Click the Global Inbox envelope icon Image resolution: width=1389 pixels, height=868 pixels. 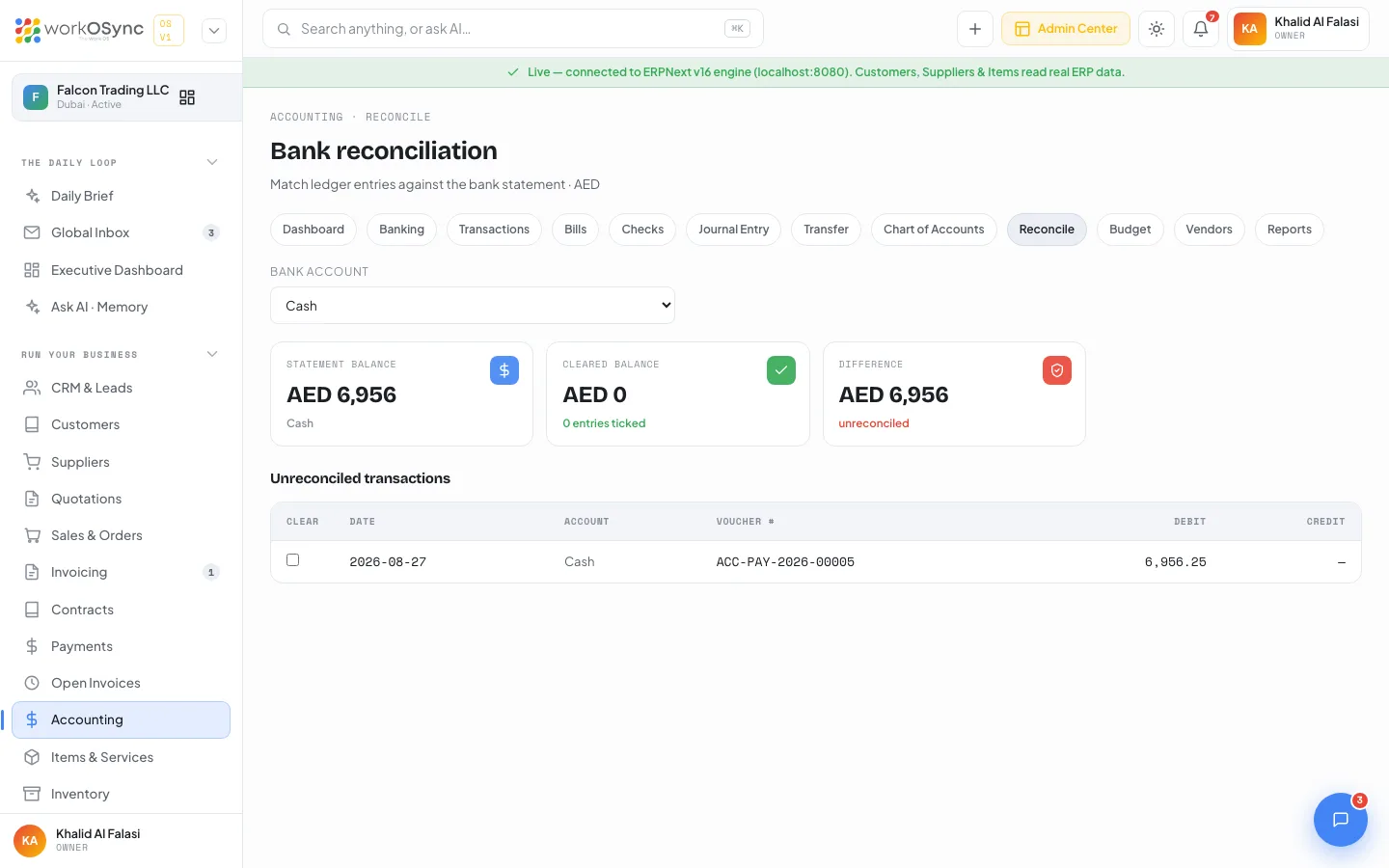point(32,232)
